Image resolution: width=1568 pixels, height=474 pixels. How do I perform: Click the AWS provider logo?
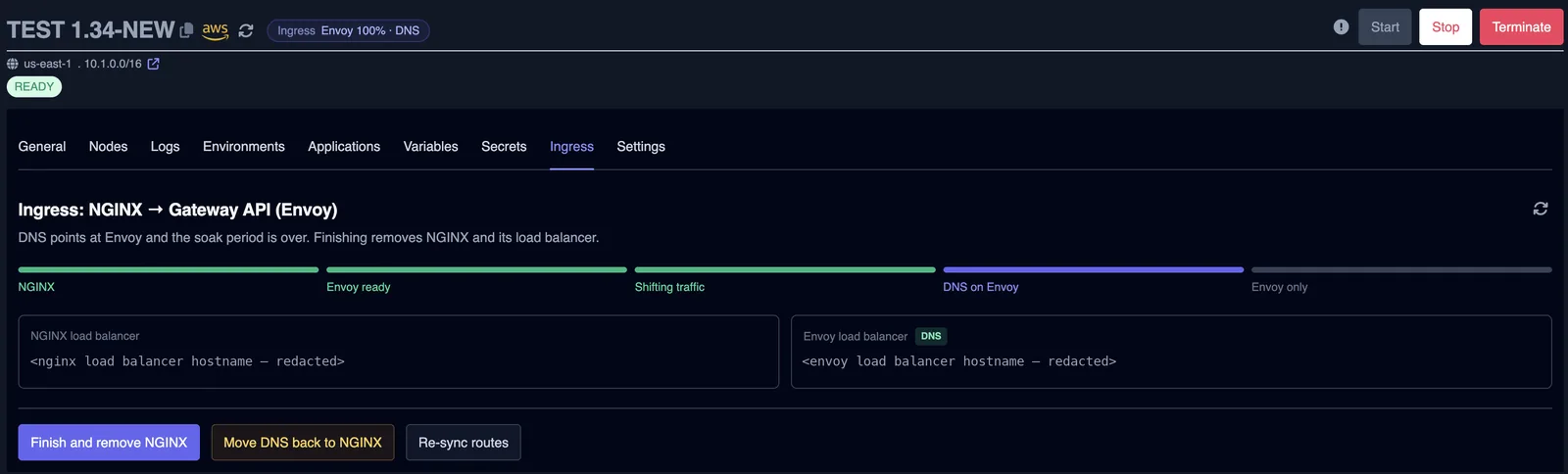click(x=216, y=30)
